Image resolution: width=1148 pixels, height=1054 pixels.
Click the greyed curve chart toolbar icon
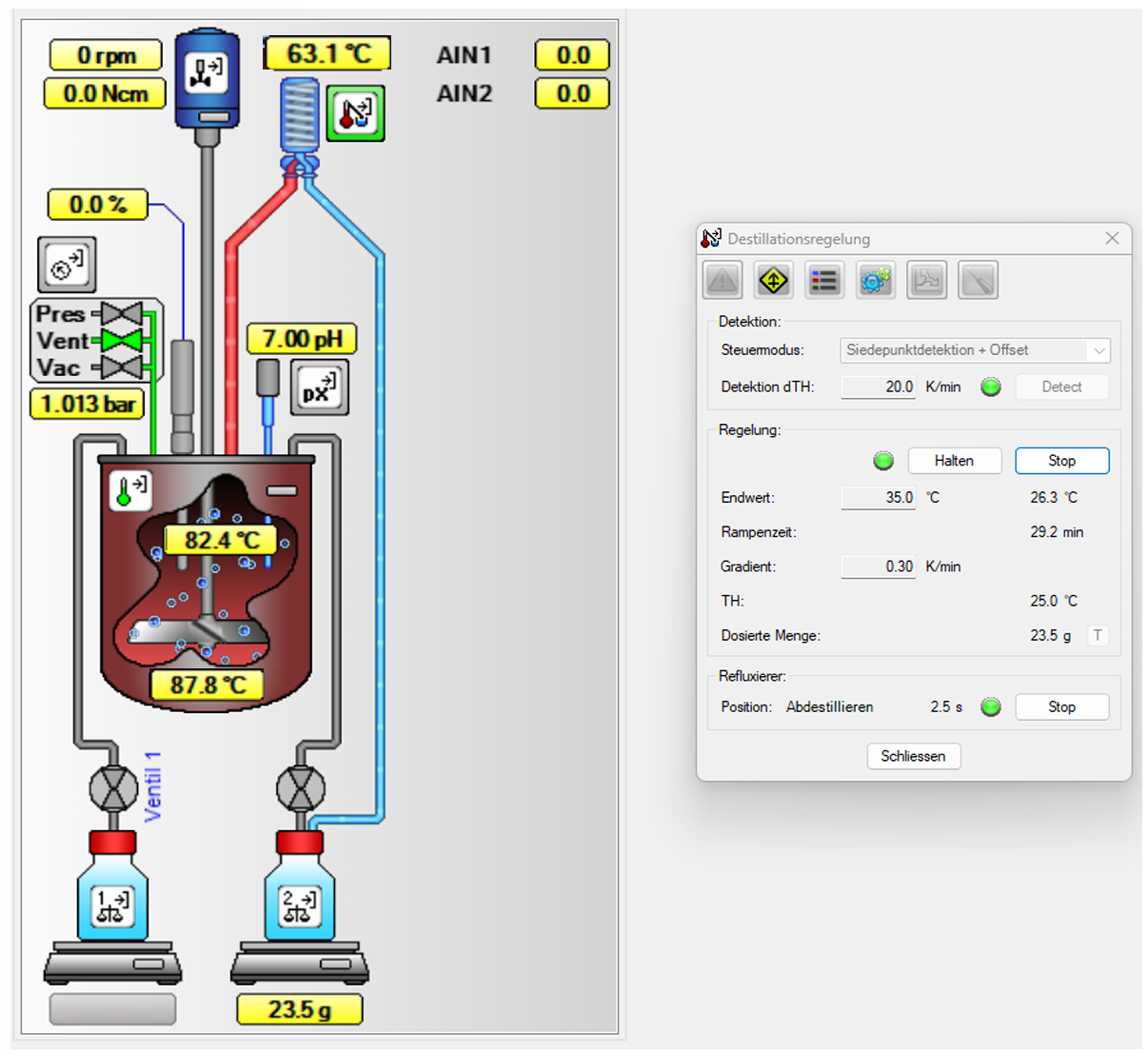tap(927, 281)
